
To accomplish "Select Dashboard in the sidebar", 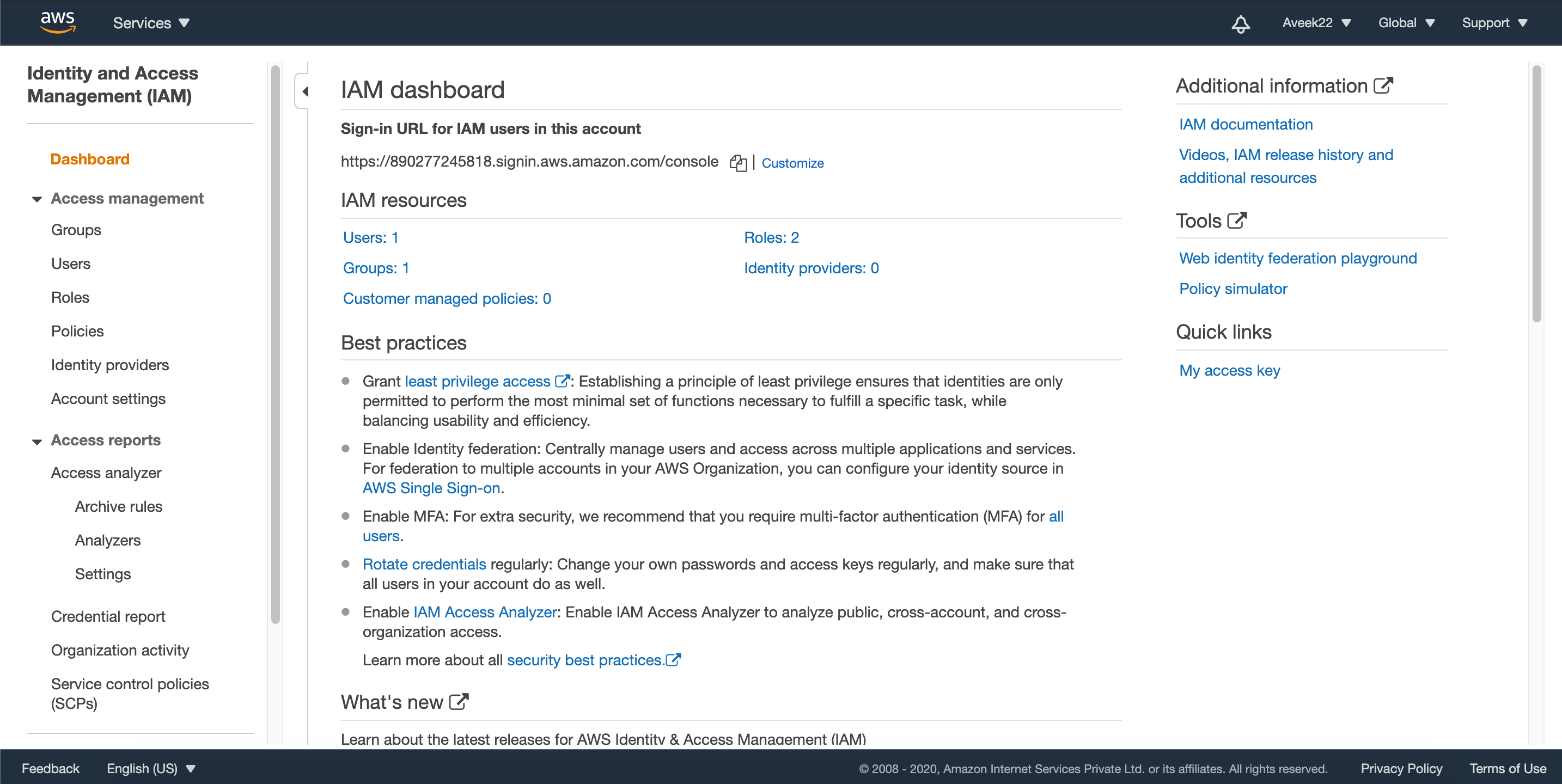I will click(x=90, y=159).
